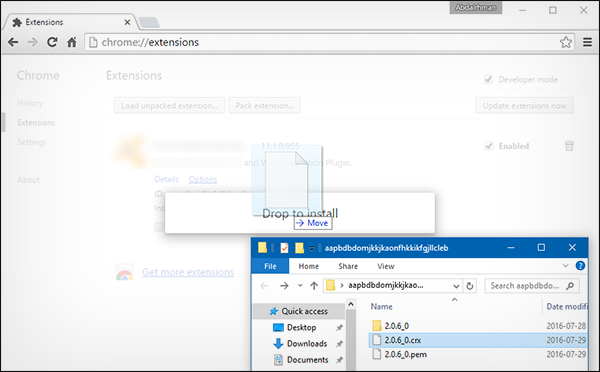This screenshot has width=600, height=372.
Task: Click the Search aapbdbdo... field
Action: (532, 286)
